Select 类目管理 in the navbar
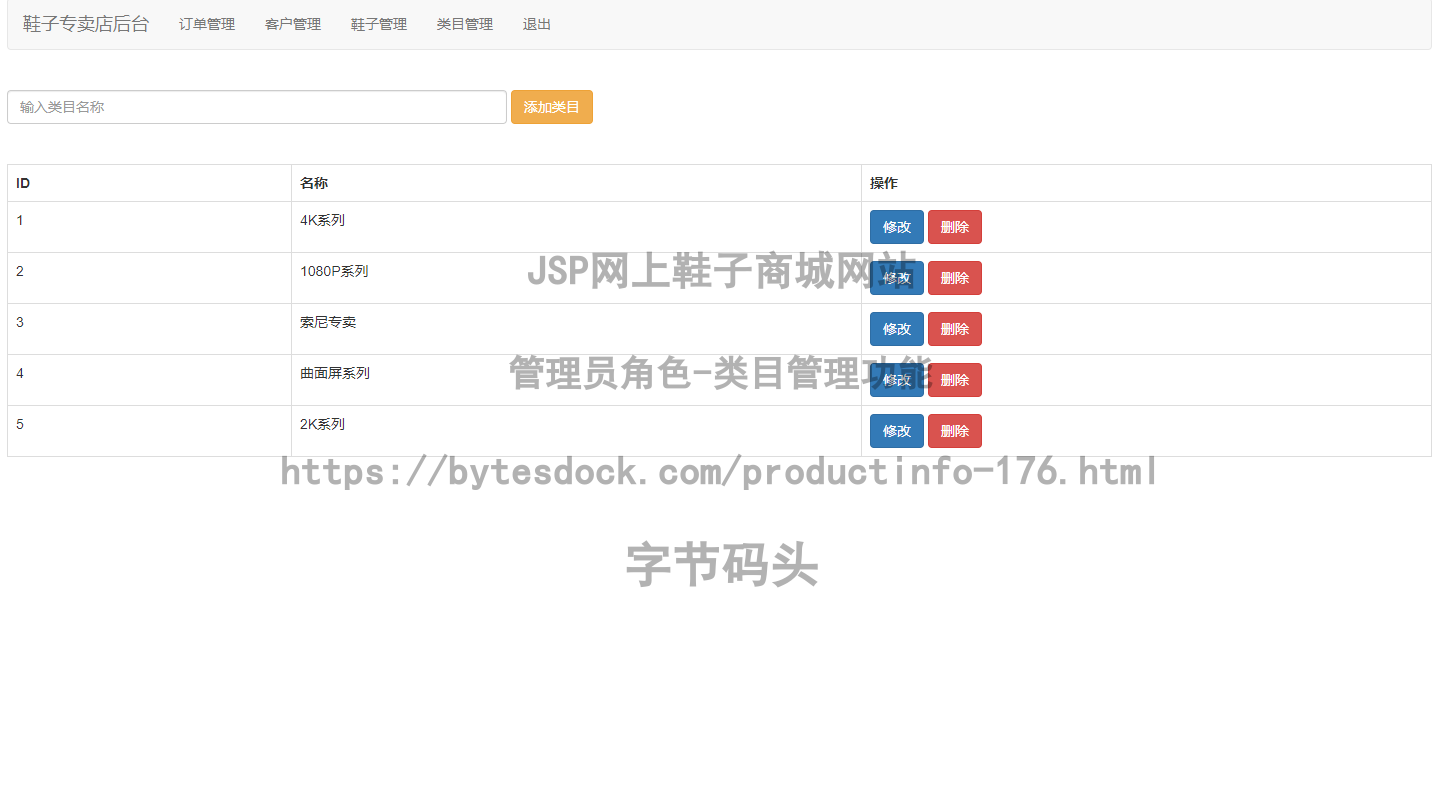 [x=465, y=24]
